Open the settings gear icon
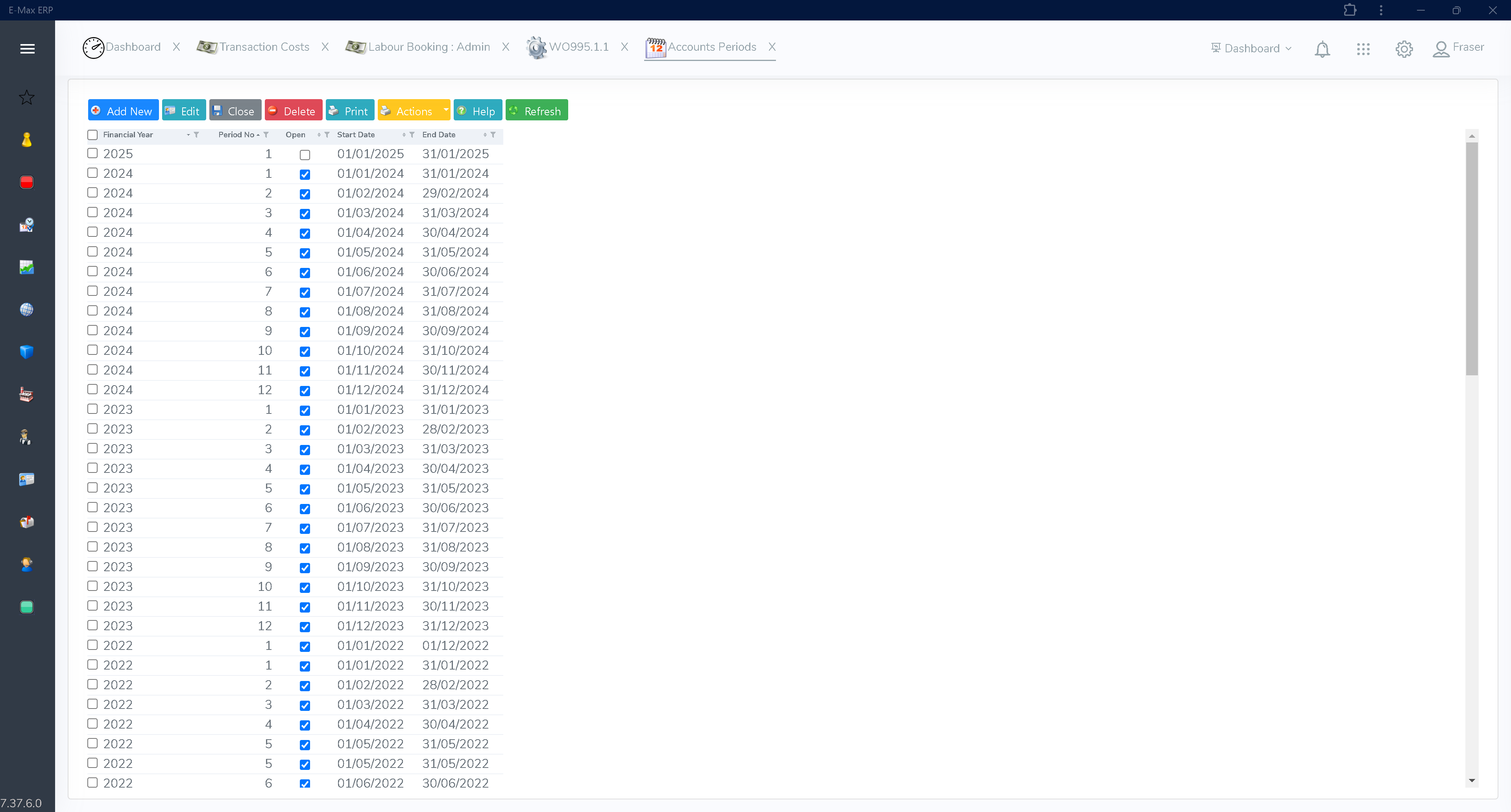Screen dimensions: 1511x812 1404,49
